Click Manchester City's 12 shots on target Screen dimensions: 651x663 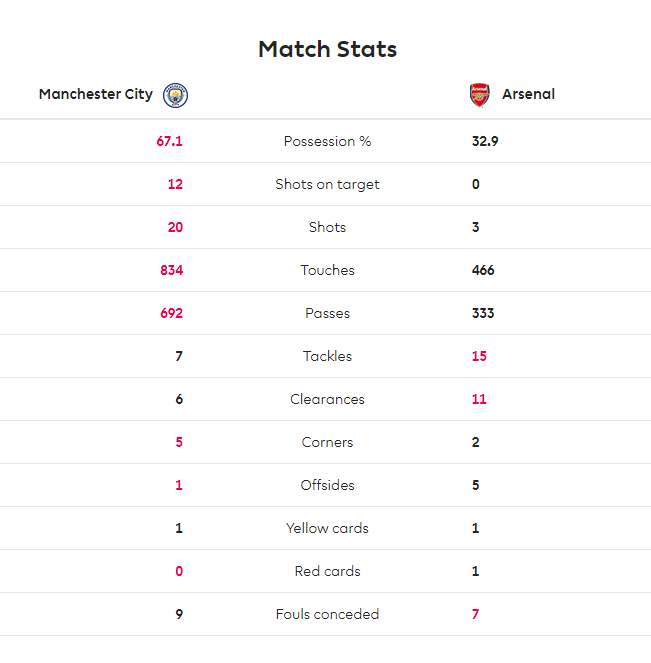pyautogui.click(x=175, y=184)
